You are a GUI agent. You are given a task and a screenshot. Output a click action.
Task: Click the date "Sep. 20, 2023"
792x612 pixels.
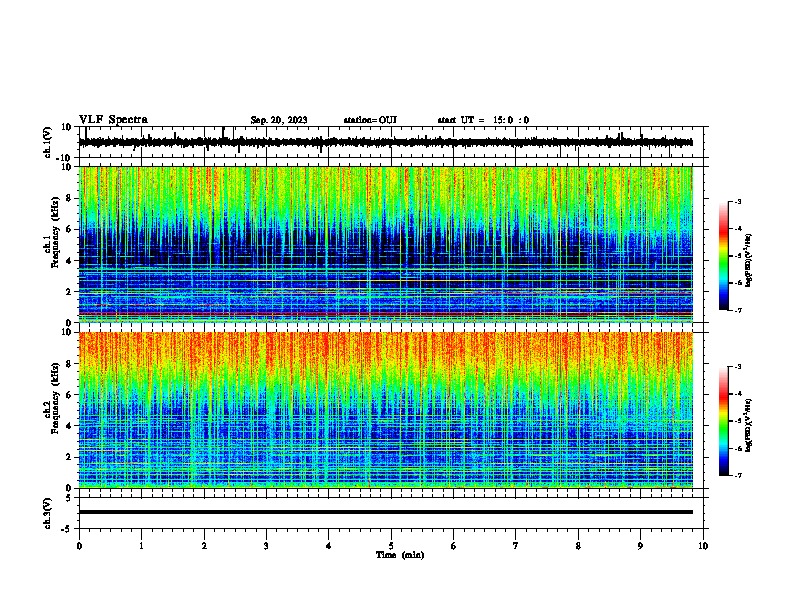point(279,120)
